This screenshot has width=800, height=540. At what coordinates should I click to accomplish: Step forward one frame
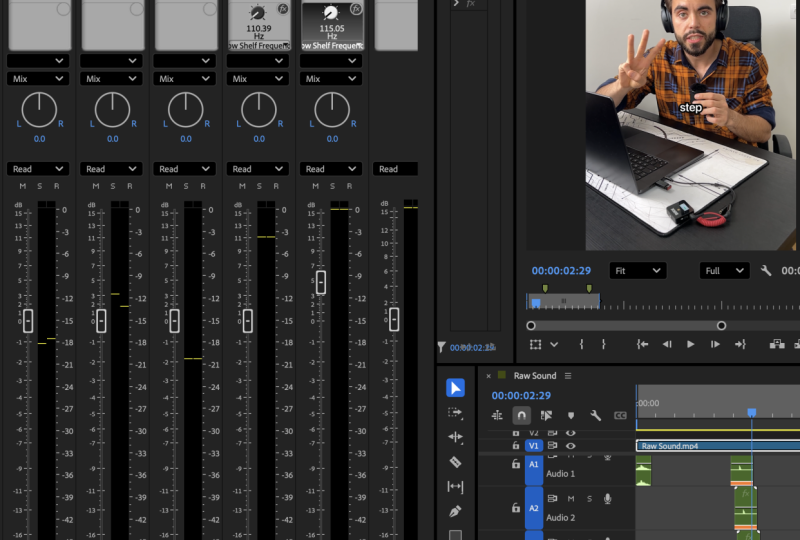(715, 345)
